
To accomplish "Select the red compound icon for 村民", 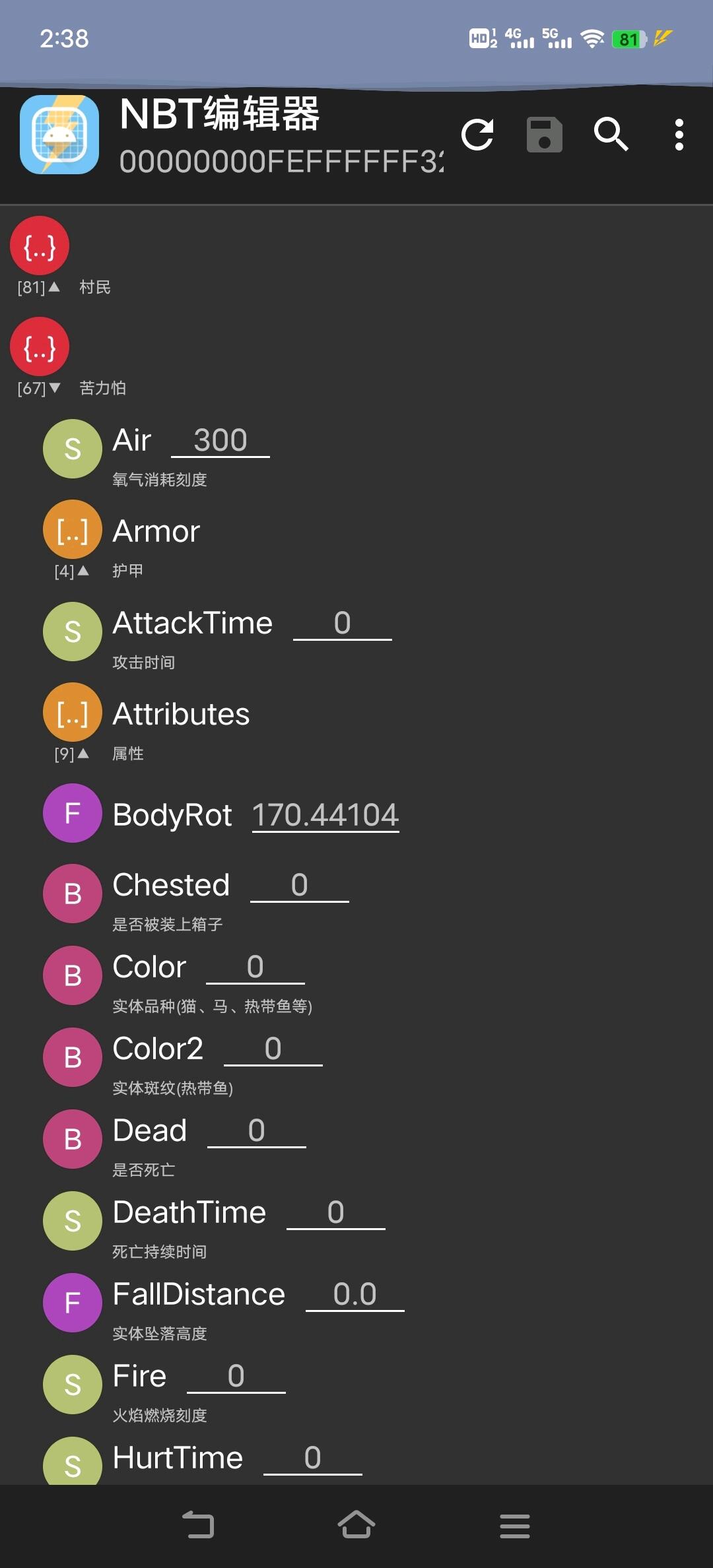I will 40,245.
